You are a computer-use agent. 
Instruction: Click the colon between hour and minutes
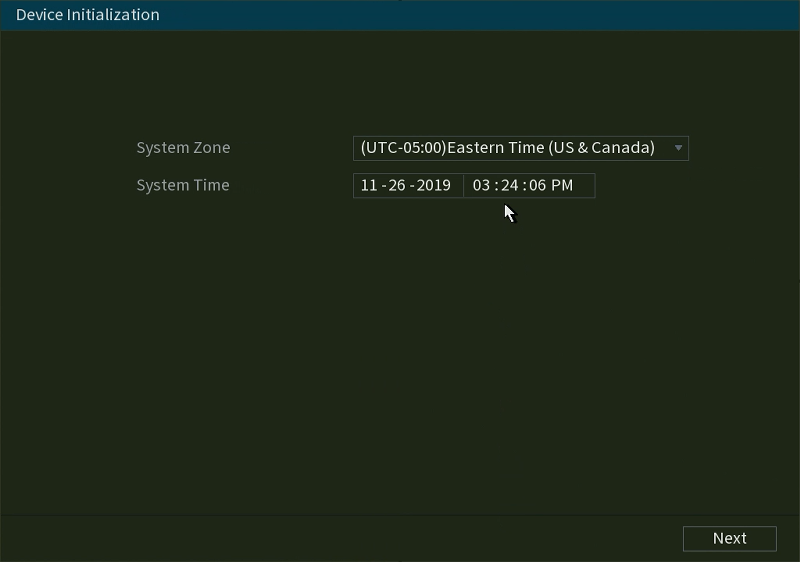tap(496, 186)
